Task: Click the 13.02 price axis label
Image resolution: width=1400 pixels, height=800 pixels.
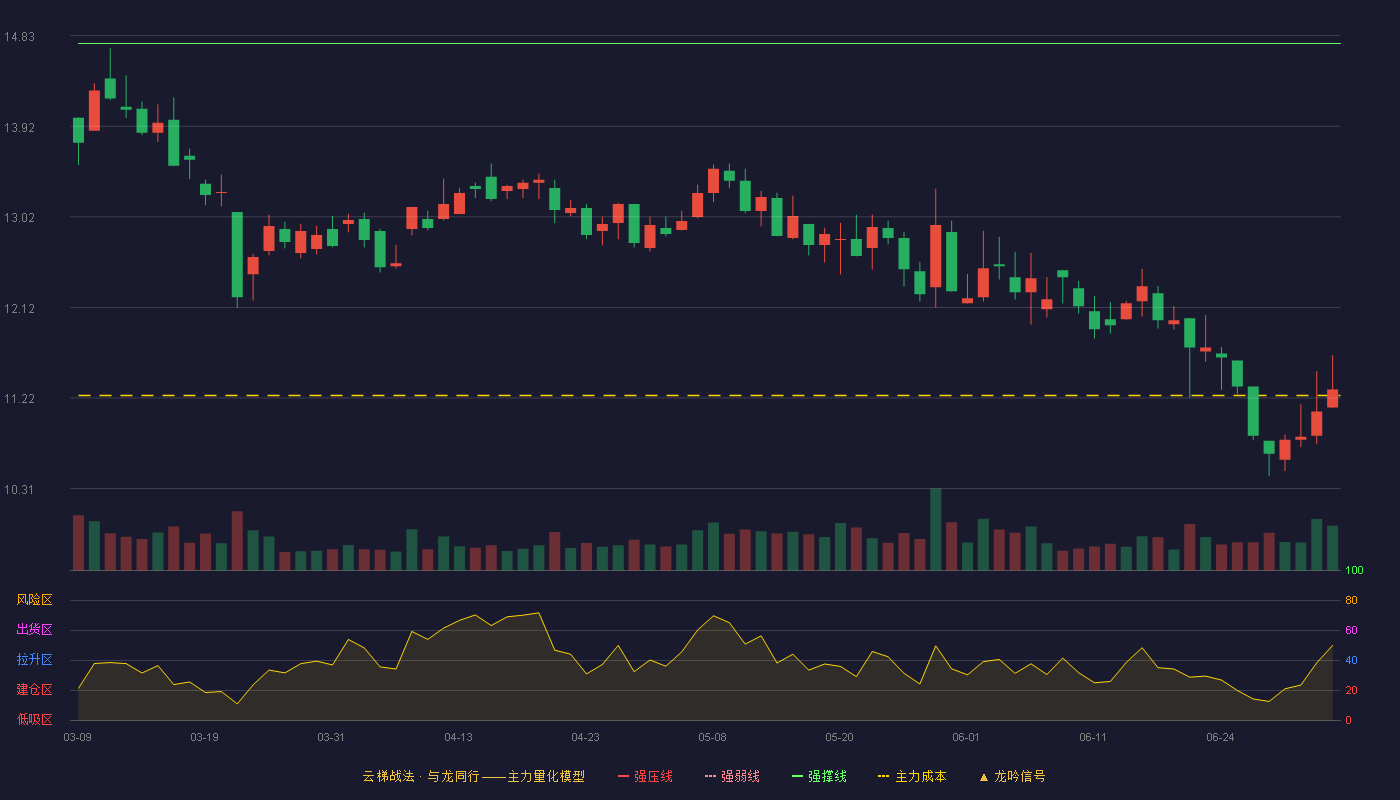Action: [19, 217]
